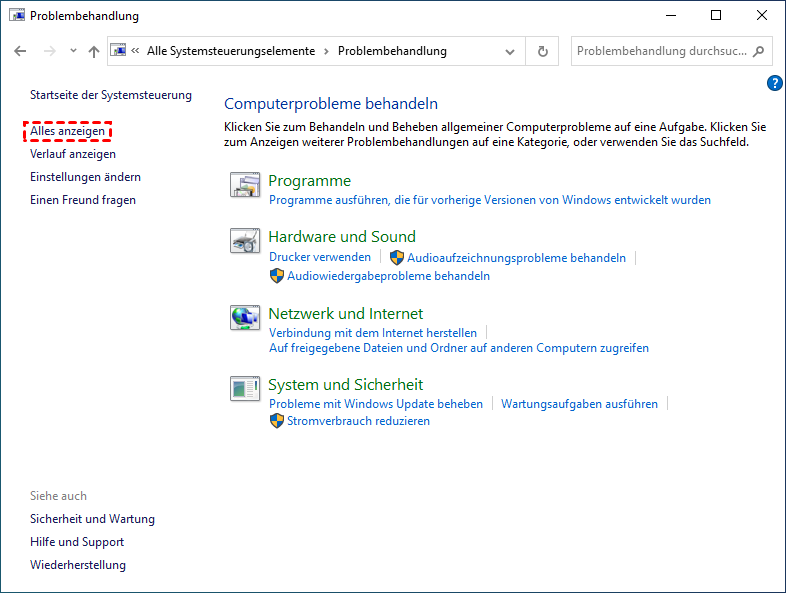
Task: Focus the Problembehandlung search field
Action: coord(660,51)
